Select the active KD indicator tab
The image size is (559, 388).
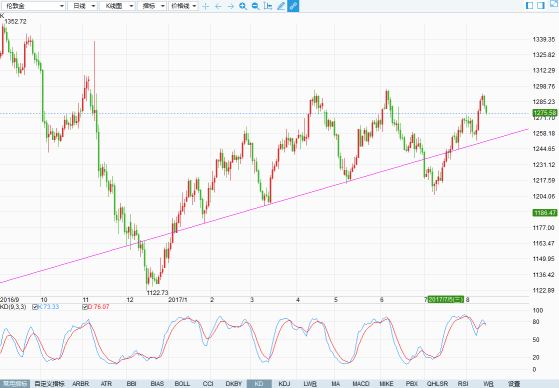pos(259,384)
